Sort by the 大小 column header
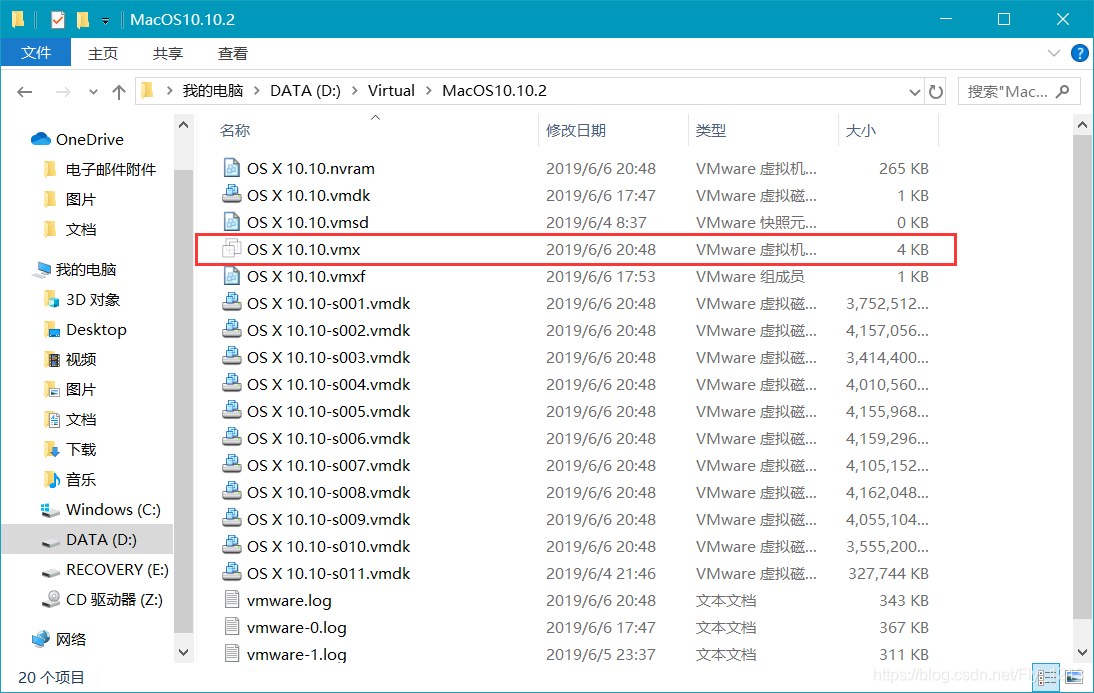The image size is (1094, 693). (x=860, y=131)
